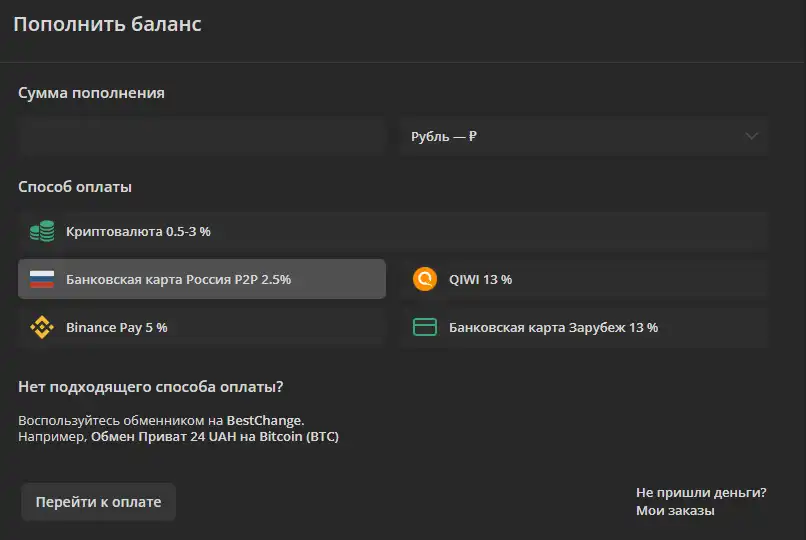The width and height of the screenshot is (806, 540).
Task: Click the currency dropdown chevron arrow
Action: click(752, 136)
